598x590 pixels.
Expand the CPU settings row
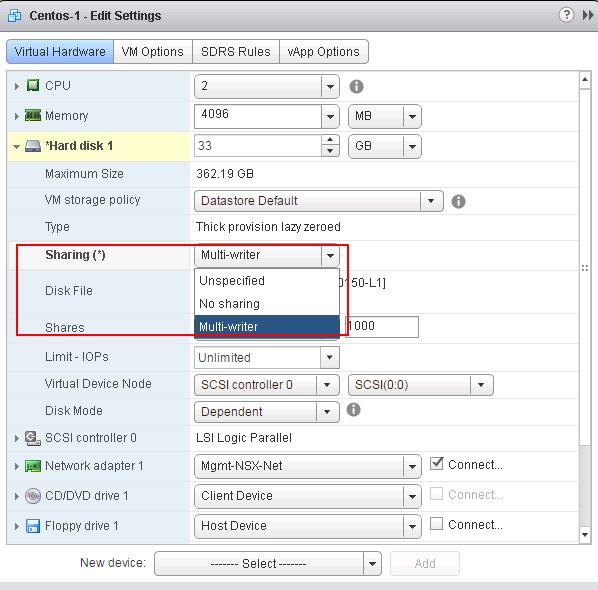[16, 86]
